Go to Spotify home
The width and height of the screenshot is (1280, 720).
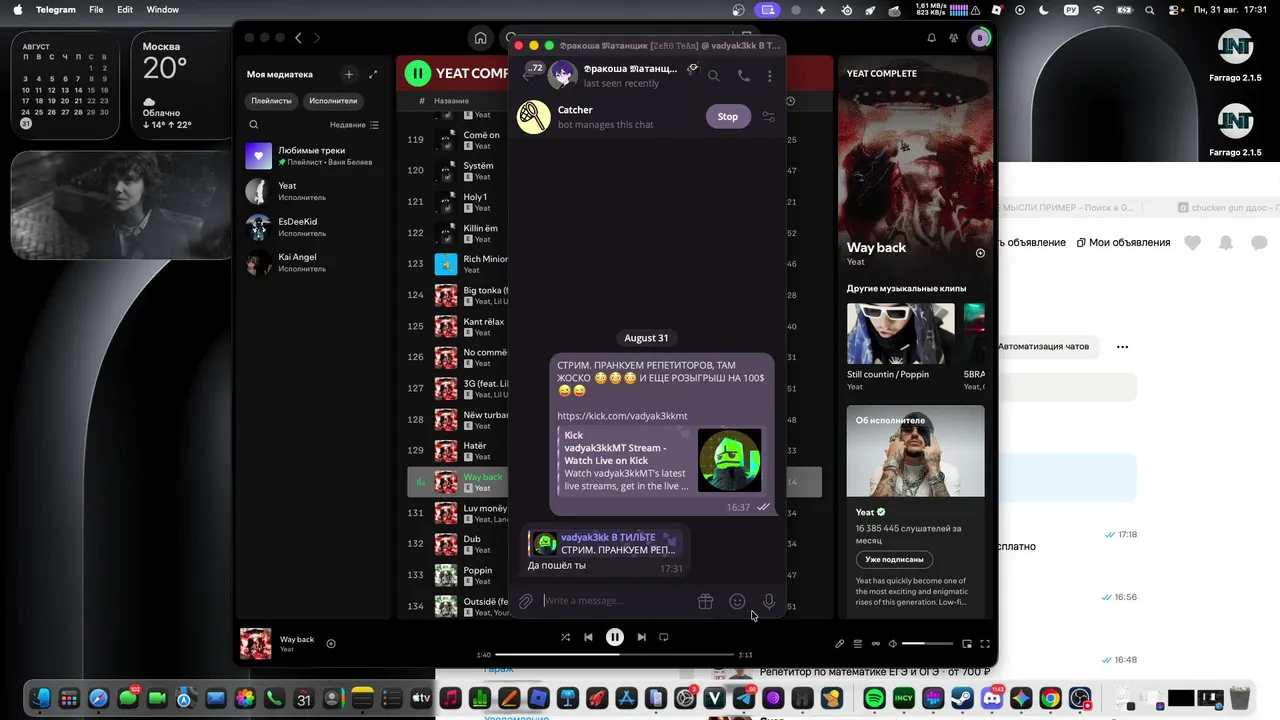481,38
